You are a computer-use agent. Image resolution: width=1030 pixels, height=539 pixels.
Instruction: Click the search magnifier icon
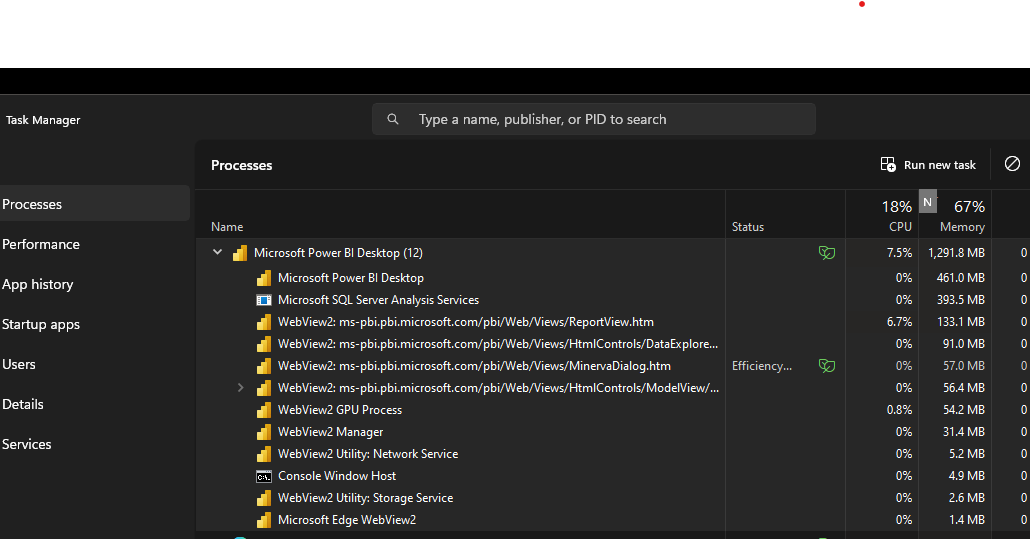click(393, 119)
